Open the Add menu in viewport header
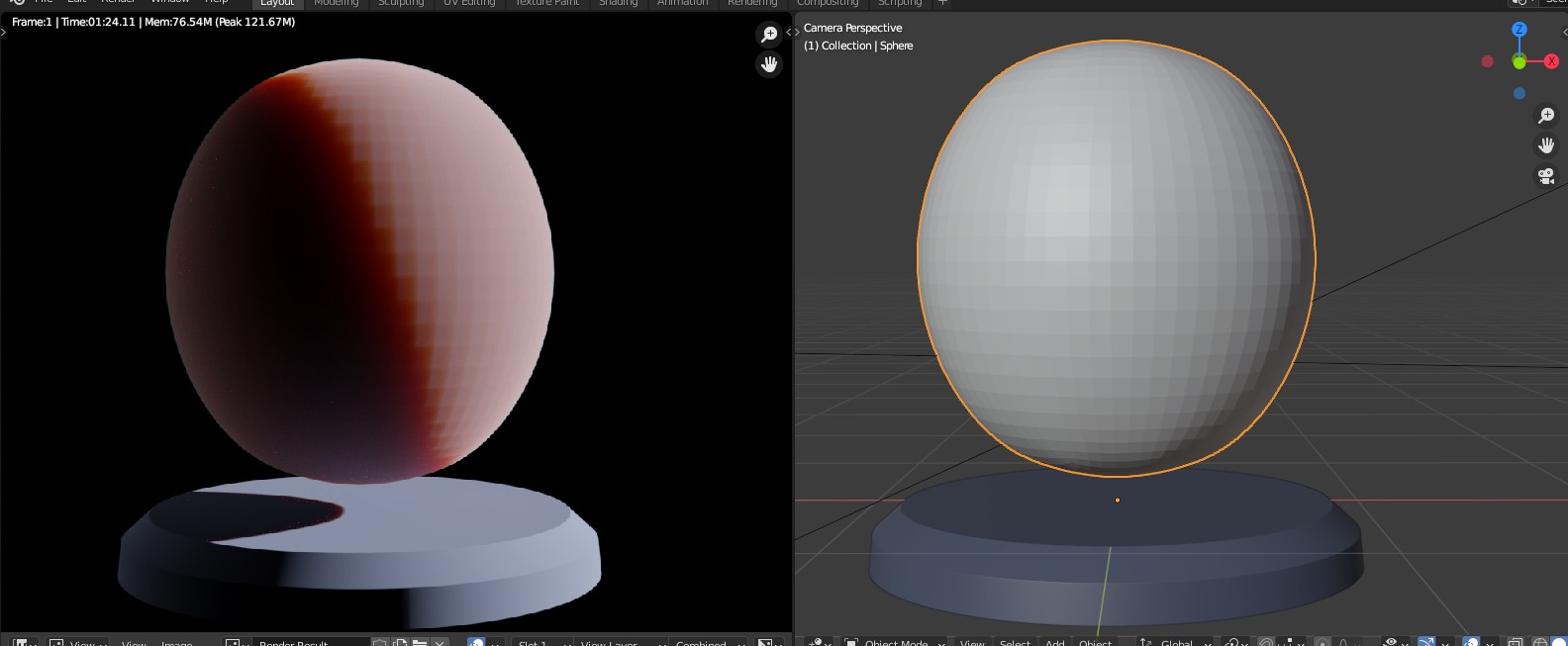The width and height of the screenshot is (1568, 646). click(x=1055, y=642)
